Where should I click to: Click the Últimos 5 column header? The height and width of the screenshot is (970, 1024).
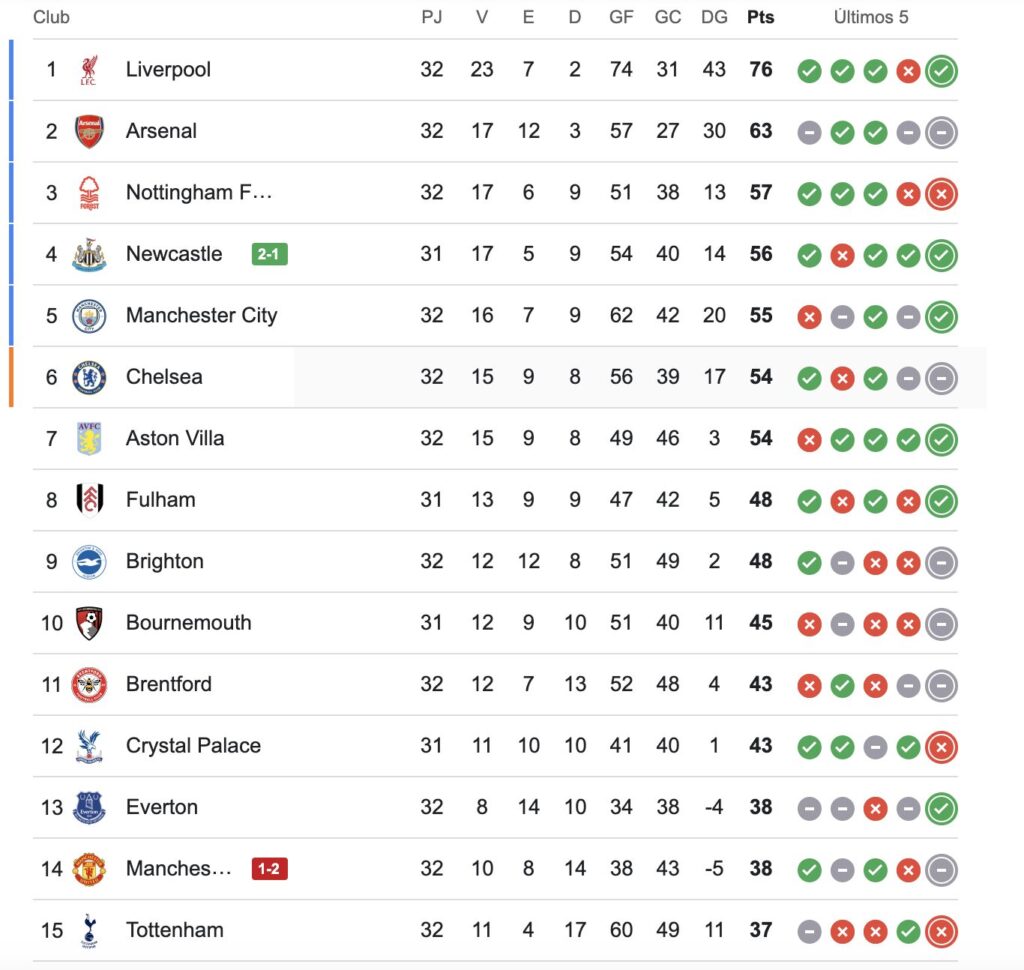(x=871, y=17)
